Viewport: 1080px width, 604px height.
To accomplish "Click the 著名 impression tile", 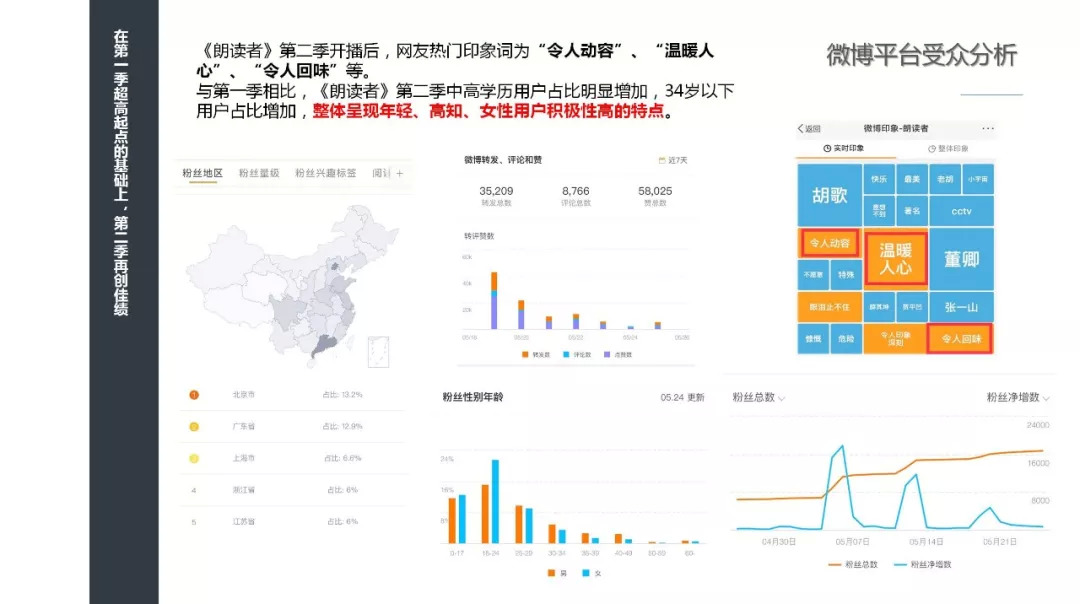I will [x=912, y=211].
